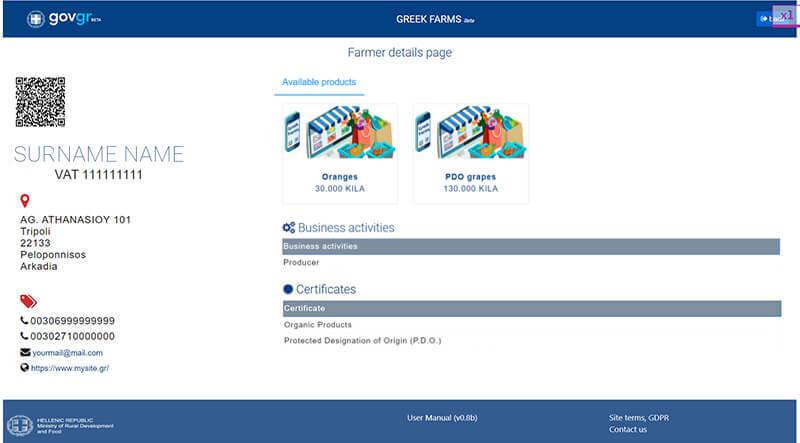Click the gears icon beside Business activities
This screenshot has height=443, width=800.
point(288,228)
